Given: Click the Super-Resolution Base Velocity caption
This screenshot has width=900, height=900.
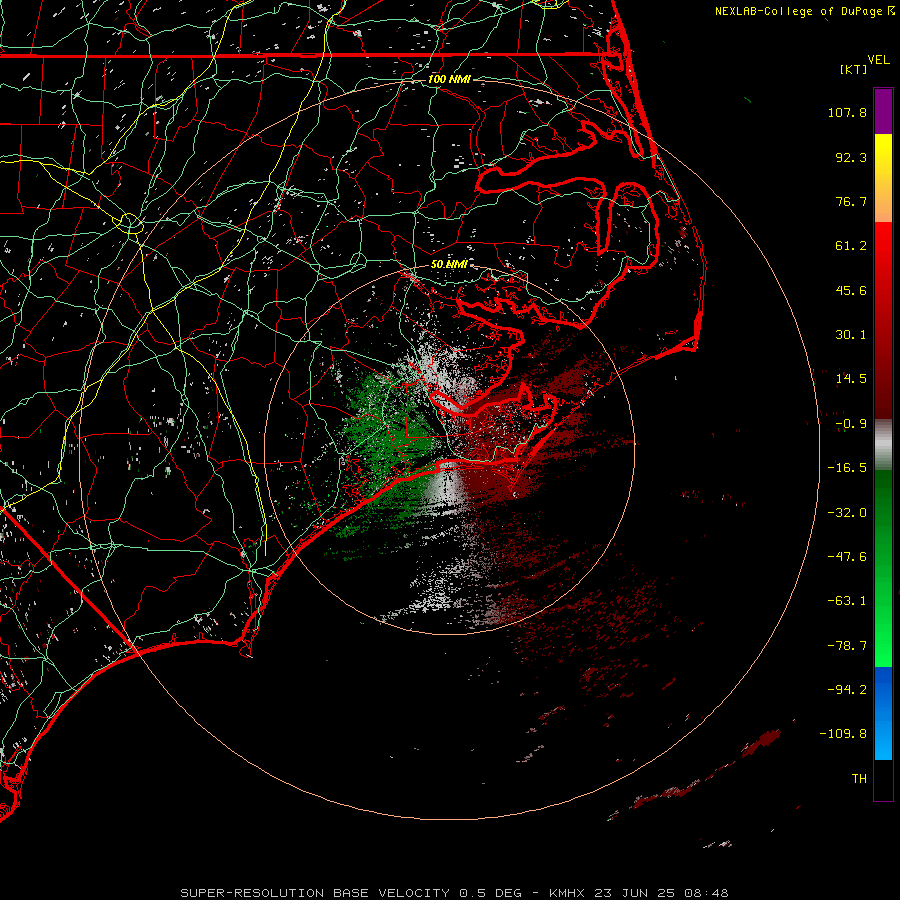Looking at the screenshot, I should pyautogui.click(x=351, y=893).
